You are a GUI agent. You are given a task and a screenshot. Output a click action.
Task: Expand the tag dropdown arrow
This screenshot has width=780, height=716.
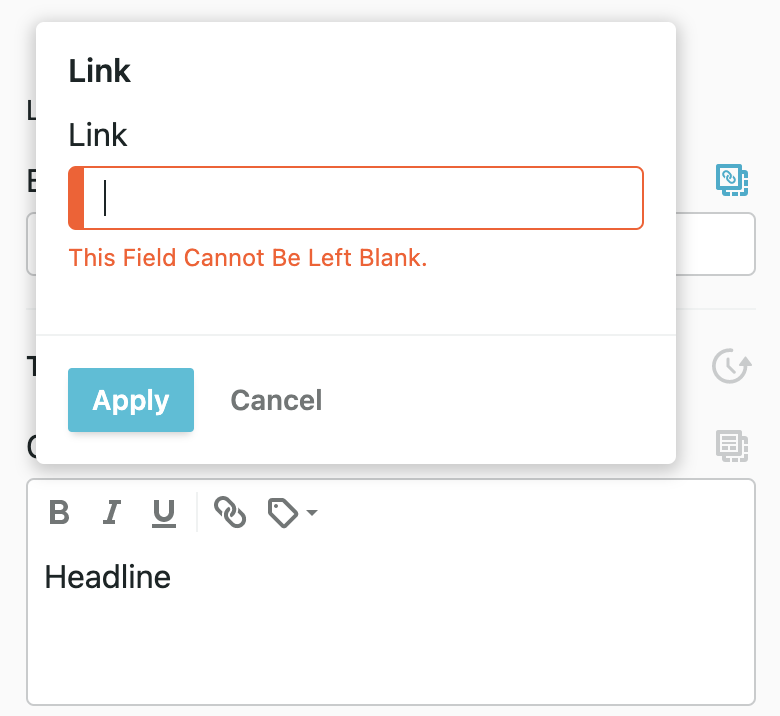click(312, 514)
